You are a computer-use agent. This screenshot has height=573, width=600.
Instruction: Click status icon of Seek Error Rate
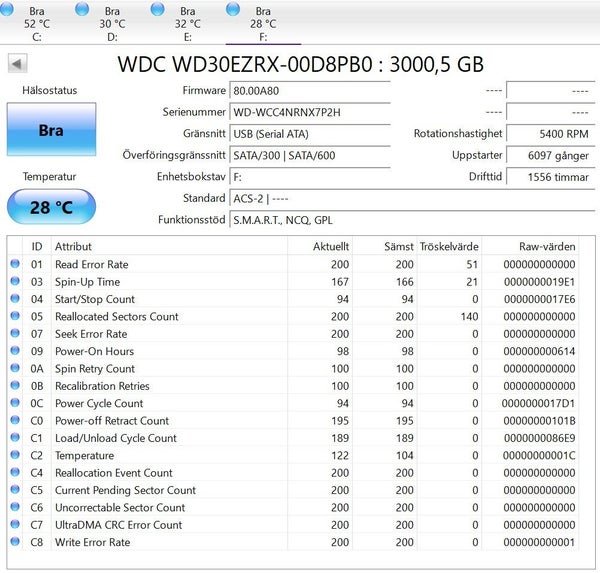pos(15,333)
